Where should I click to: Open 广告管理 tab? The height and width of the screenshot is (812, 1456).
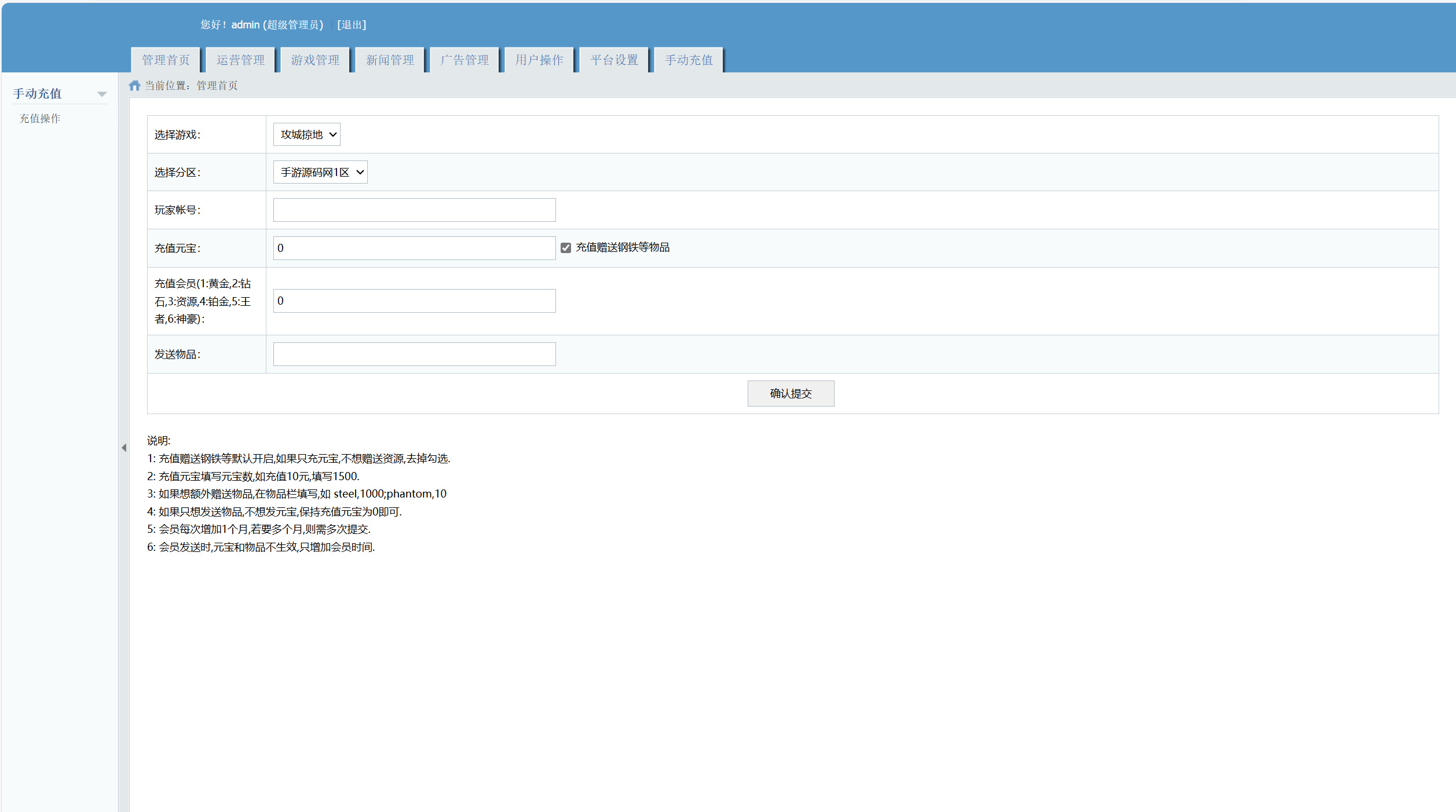464,60
